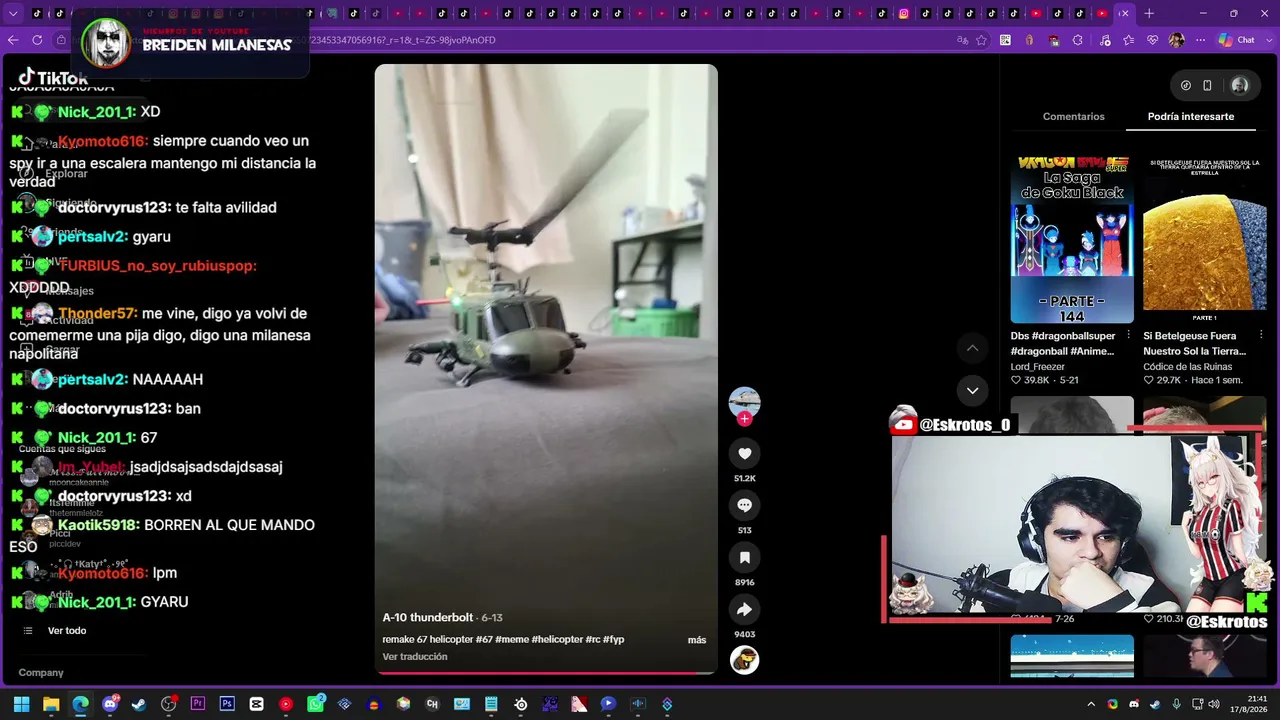Open the spinning sound disc icon
Viewport: 1280px width, 720px height.
click(x=744, y=660)
